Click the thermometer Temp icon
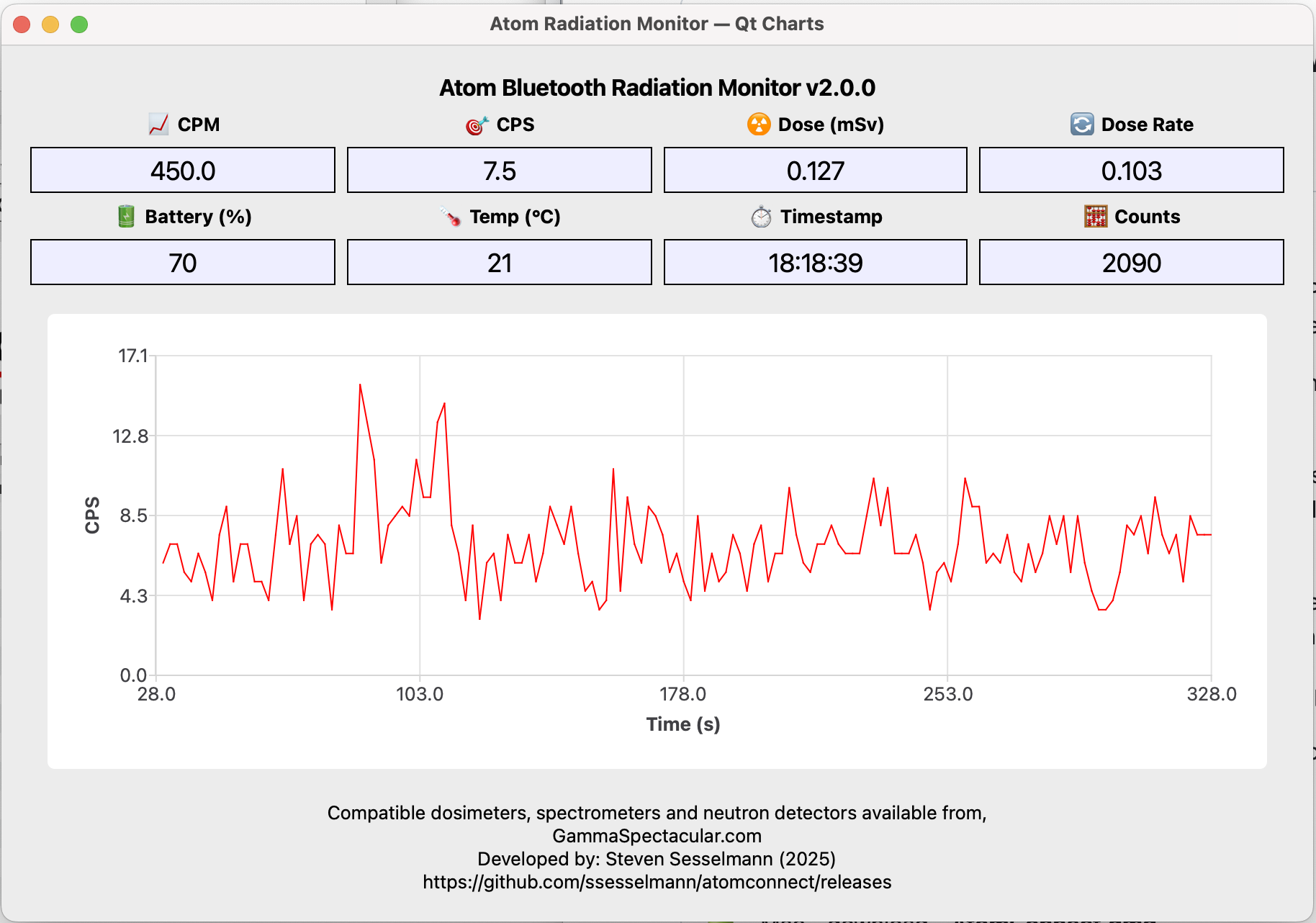 click(451, 216)
